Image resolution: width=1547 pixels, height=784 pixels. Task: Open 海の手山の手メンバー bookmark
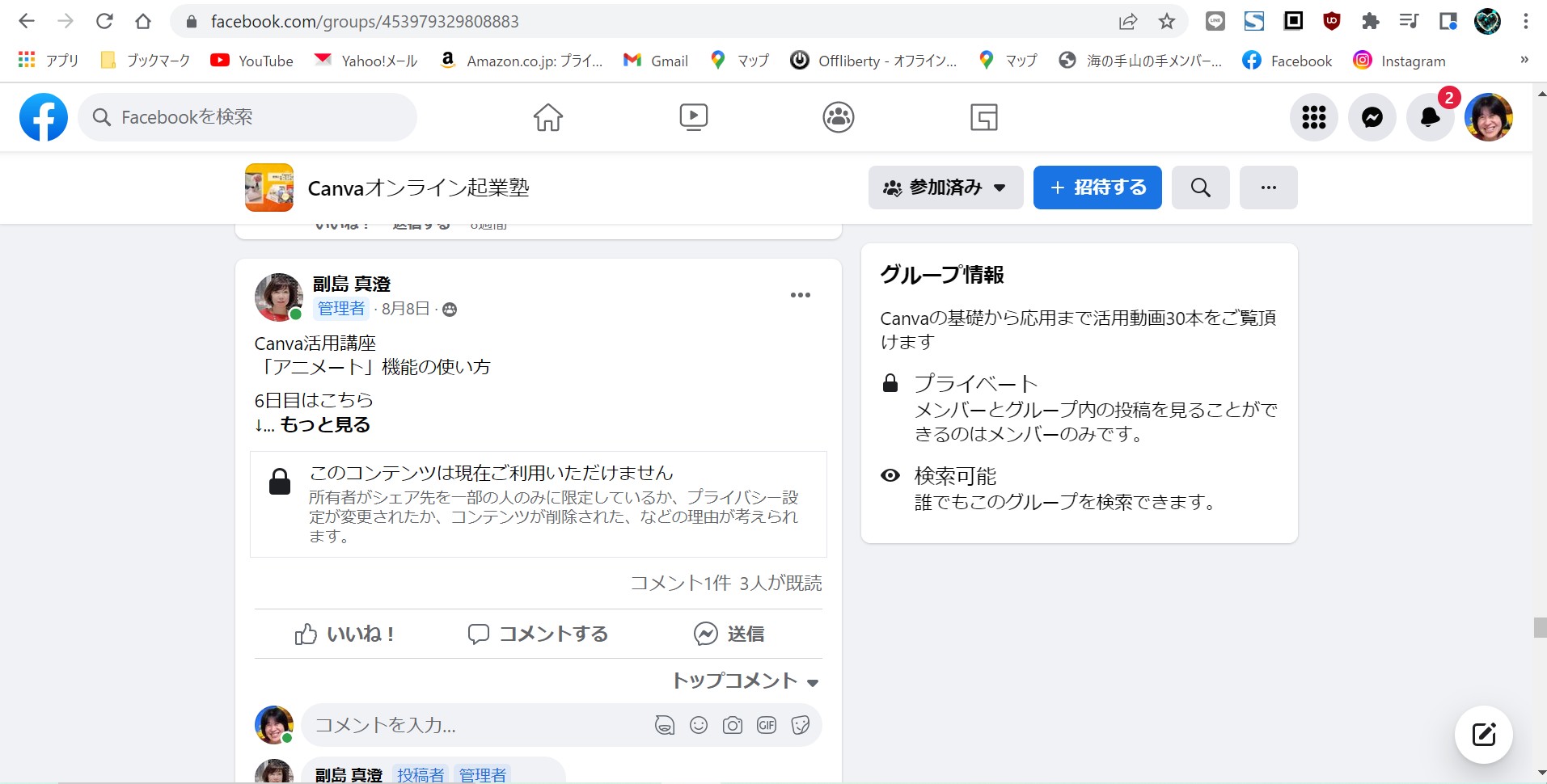point(1140,60)
